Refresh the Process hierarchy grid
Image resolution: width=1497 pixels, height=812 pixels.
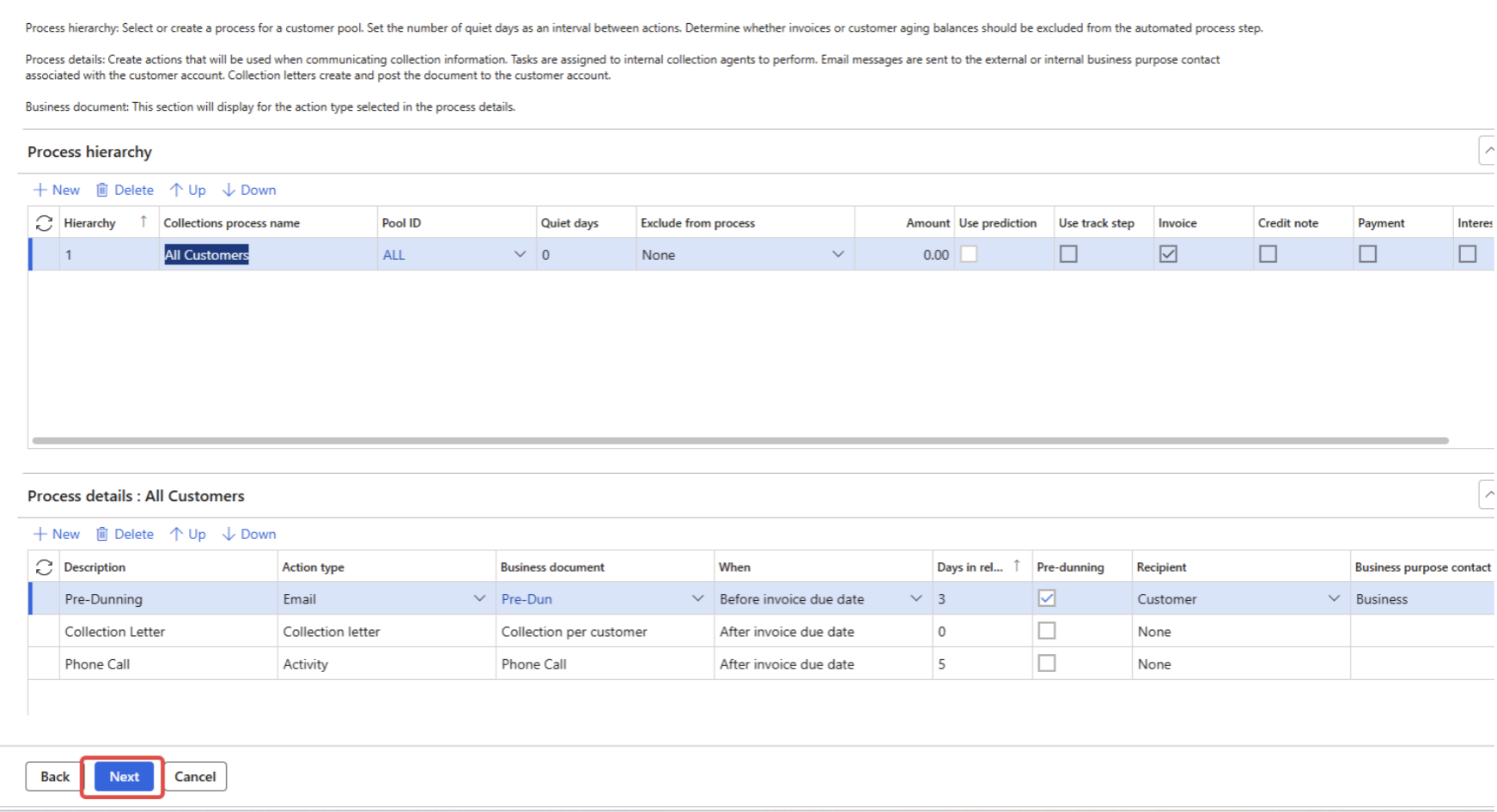[x=44, y=223]
